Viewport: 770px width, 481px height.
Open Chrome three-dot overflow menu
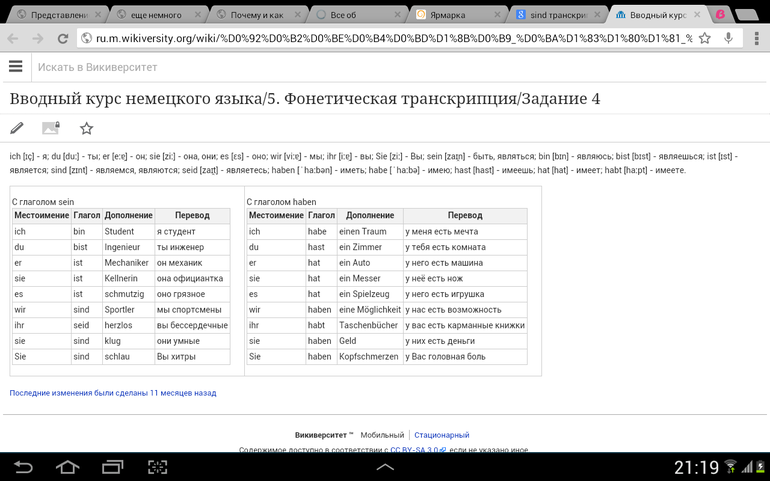pos(757,38)
